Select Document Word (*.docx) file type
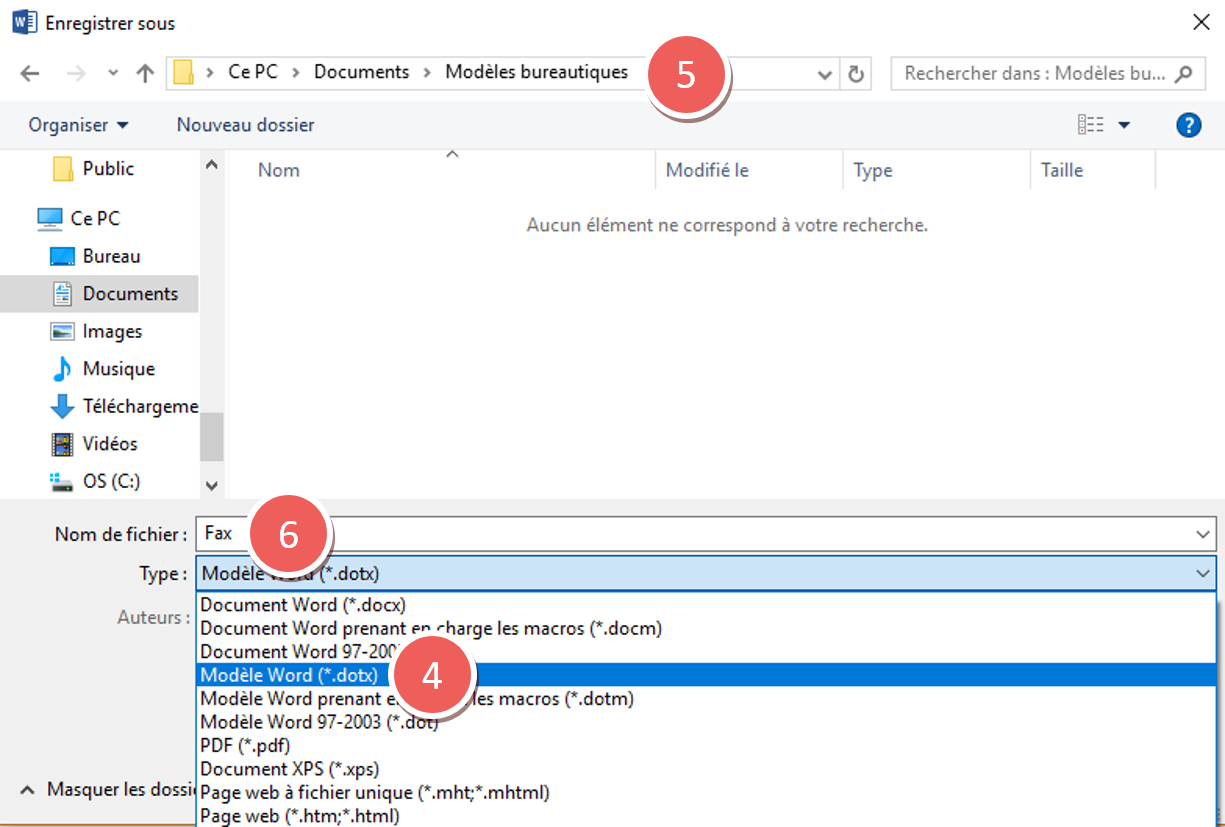The height and width of the screenshot is (827, 1225). [x=303, y=605]
